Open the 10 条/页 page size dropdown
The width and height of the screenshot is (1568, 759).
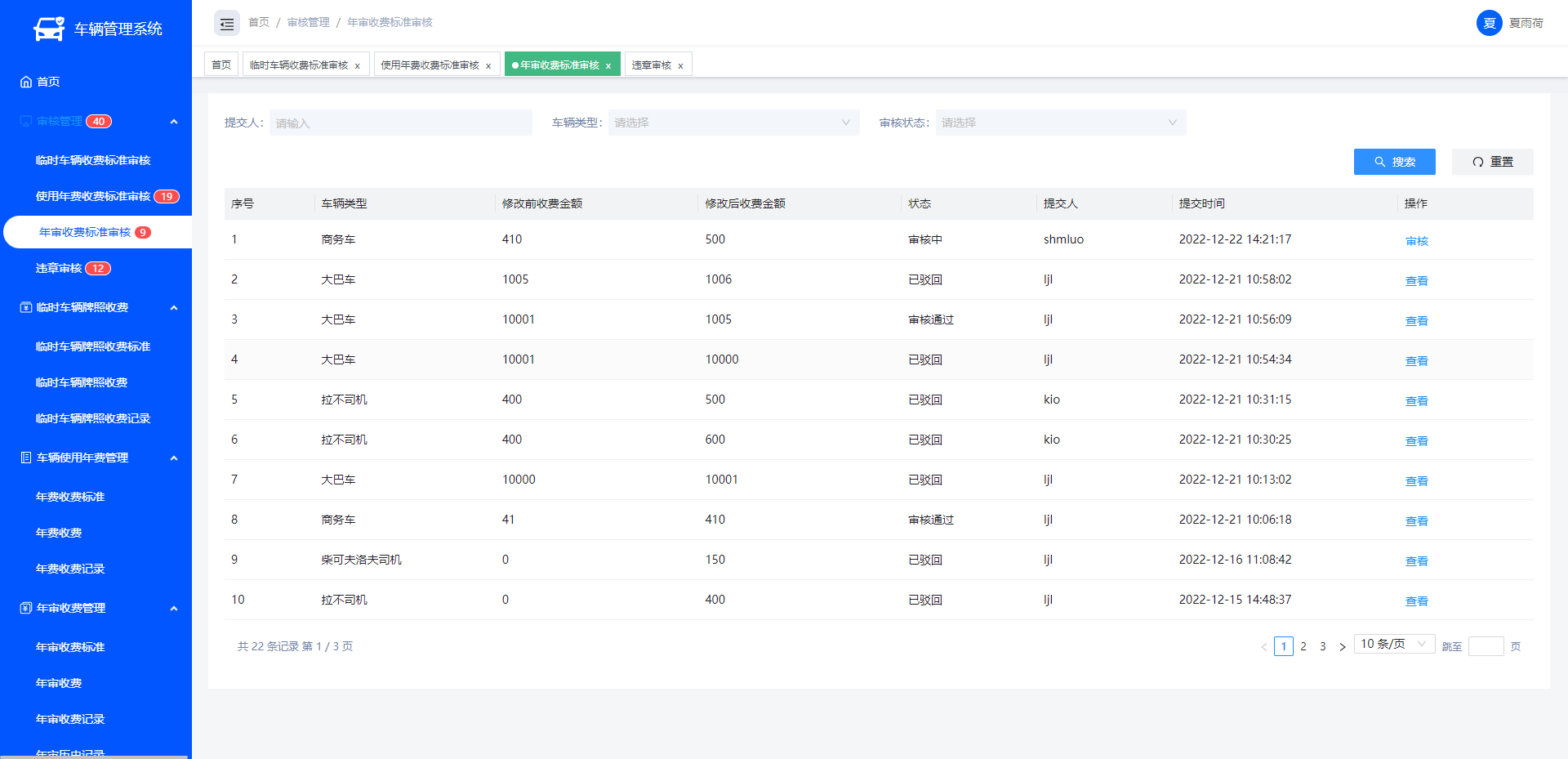[x=1394, y=644]
